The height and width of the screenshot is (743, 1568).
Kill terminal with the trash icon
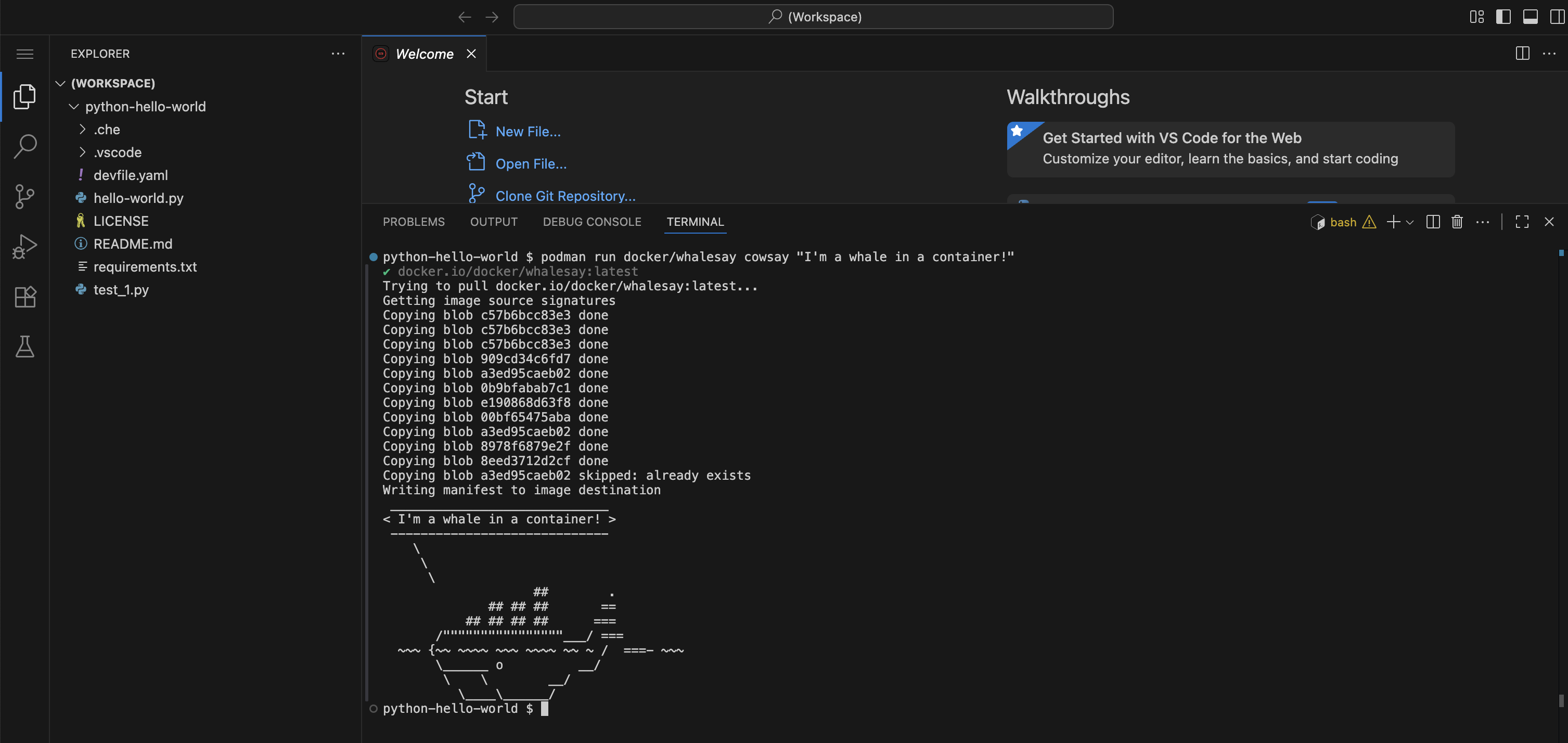pyautogui.click(x=1457, y=222)
